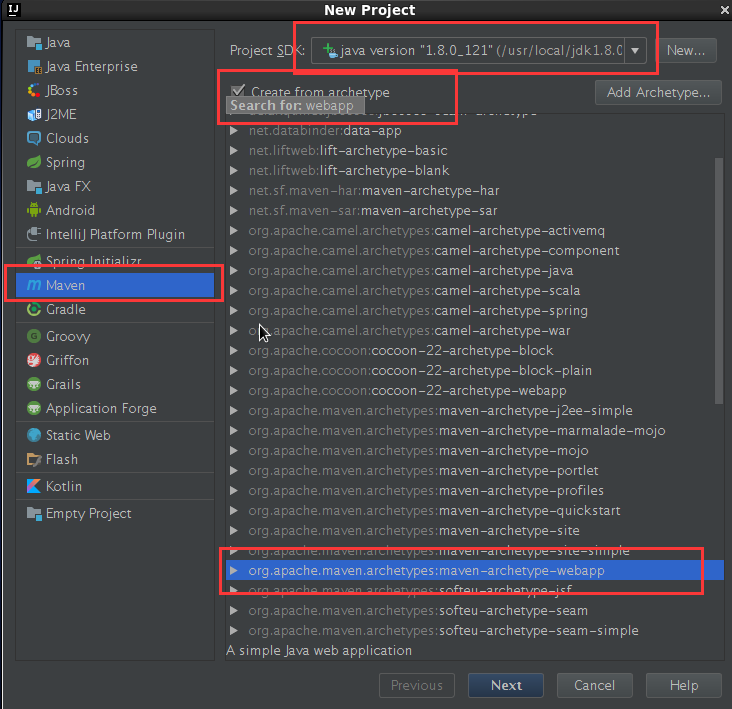This screenshot has width=732, height=709.
Task: Expand the selected maven-archetype-webapp node
Action: click(234, 570)
